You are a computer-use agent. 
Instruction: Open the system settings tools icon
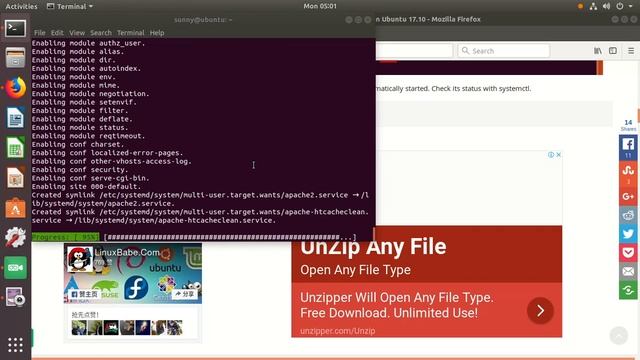coord(15,237)
